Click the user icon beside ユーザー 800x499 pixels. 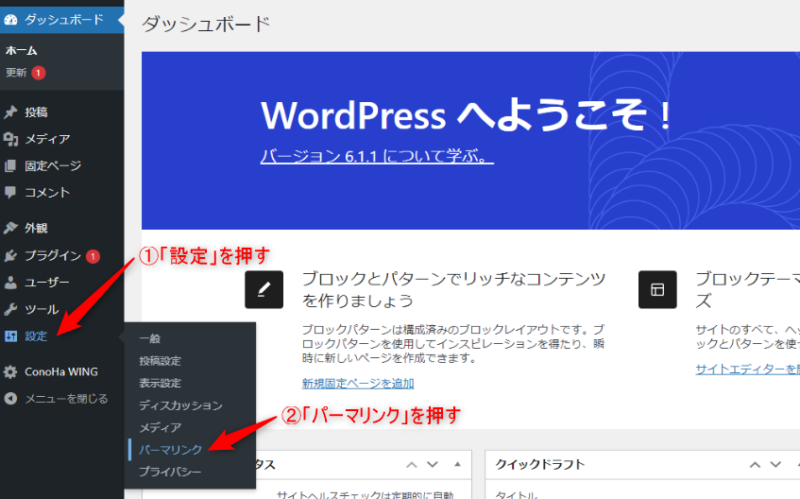11,282
